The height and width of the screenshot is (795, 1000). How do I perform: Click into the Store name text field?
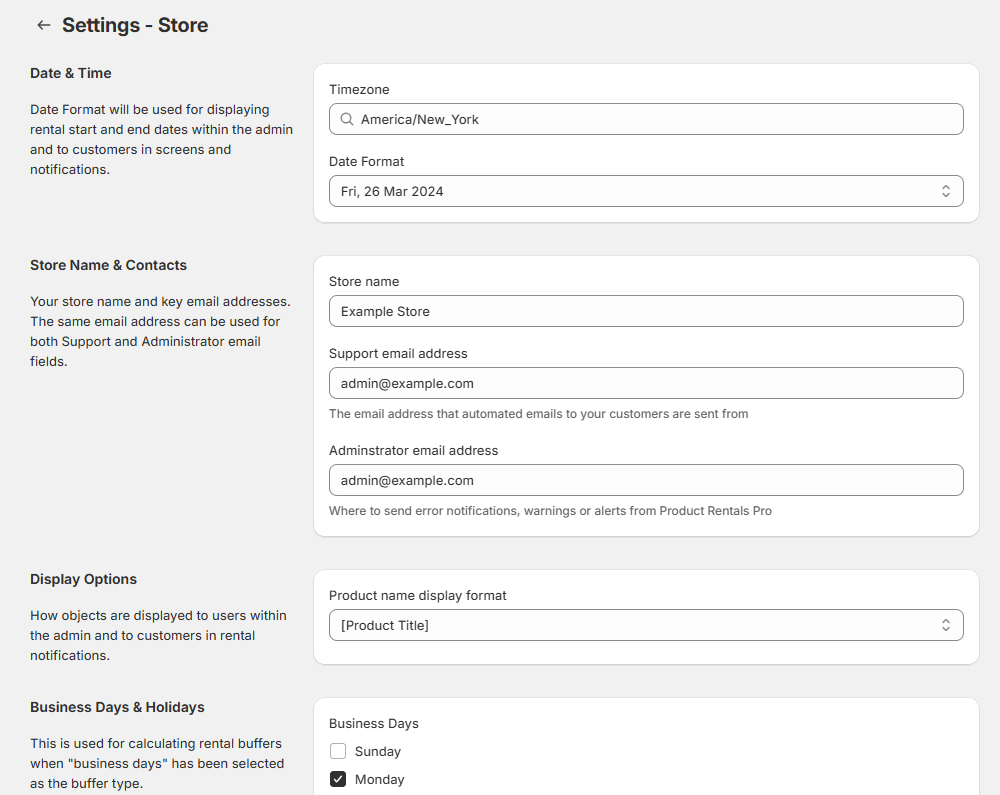click(645, 311)
